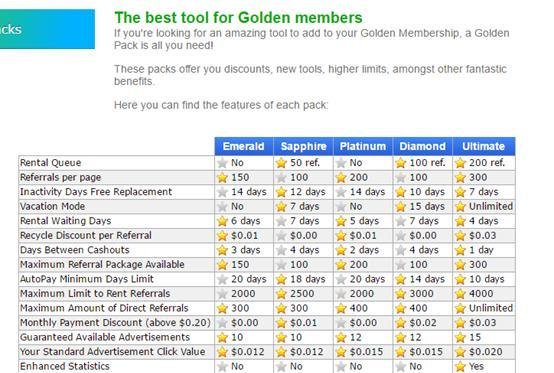Viewport: 554px width, 373px height.
Task: Click the gold star for Sapphire Vacation Mode 7 days
Action: 281,206
